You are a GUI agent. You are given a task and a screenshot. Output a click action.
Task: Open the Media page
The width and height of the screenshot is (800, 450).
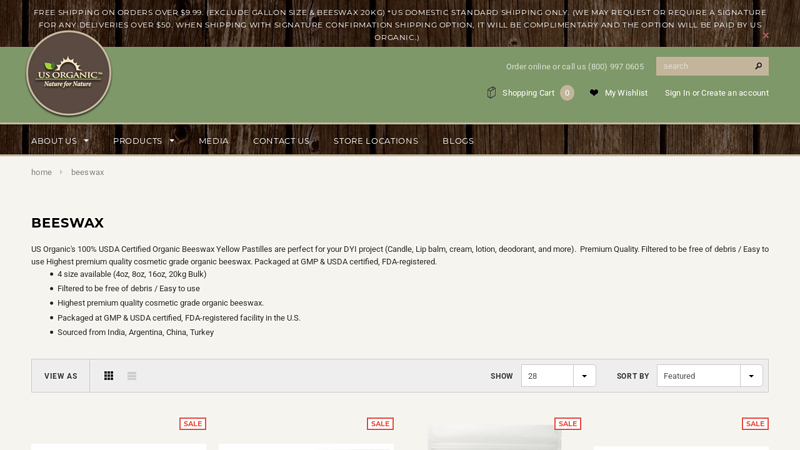(213, 141)
